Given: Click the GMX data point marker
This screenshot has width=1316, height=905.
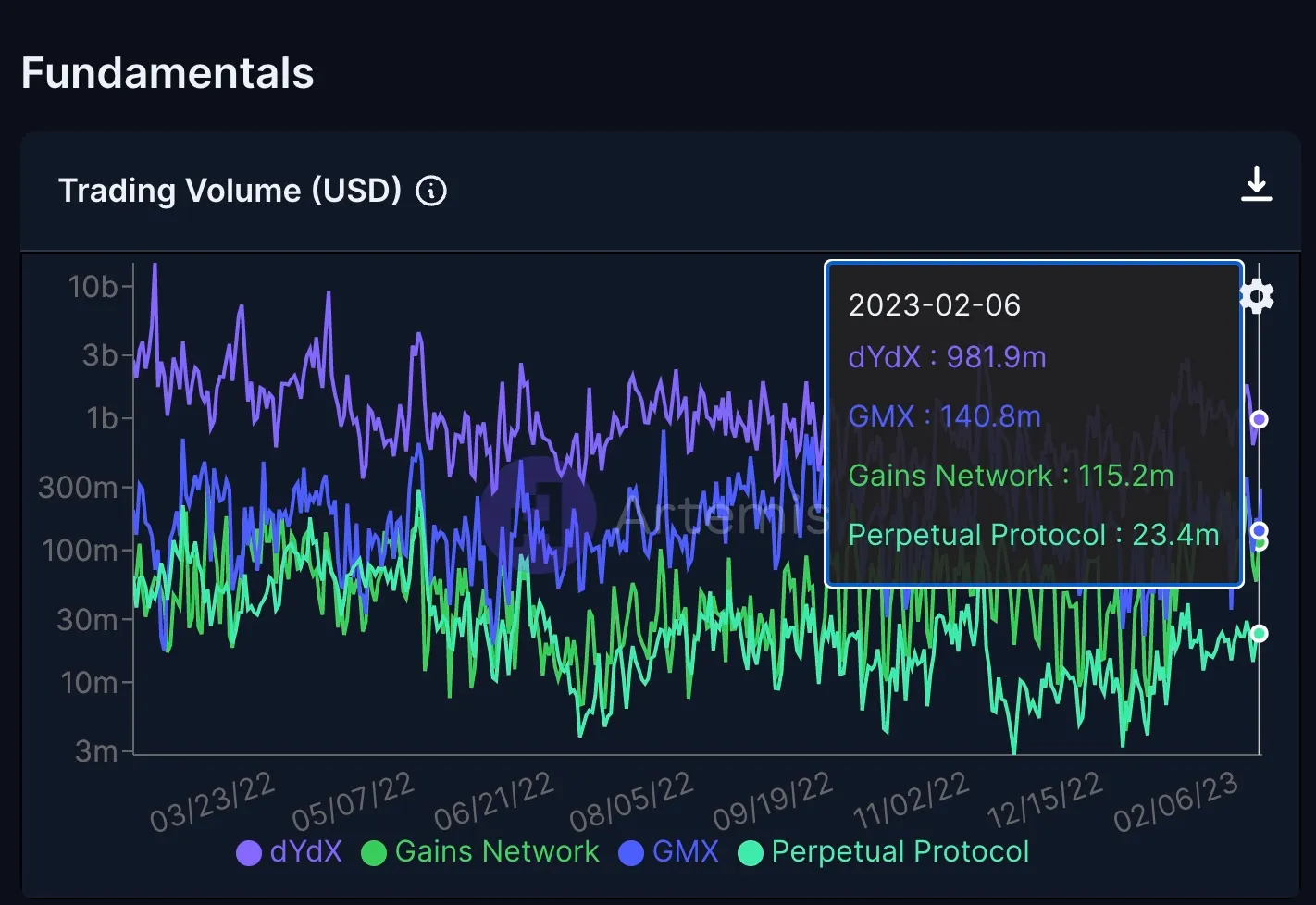Looking at the screenshot, I should tap(1259, 530).
